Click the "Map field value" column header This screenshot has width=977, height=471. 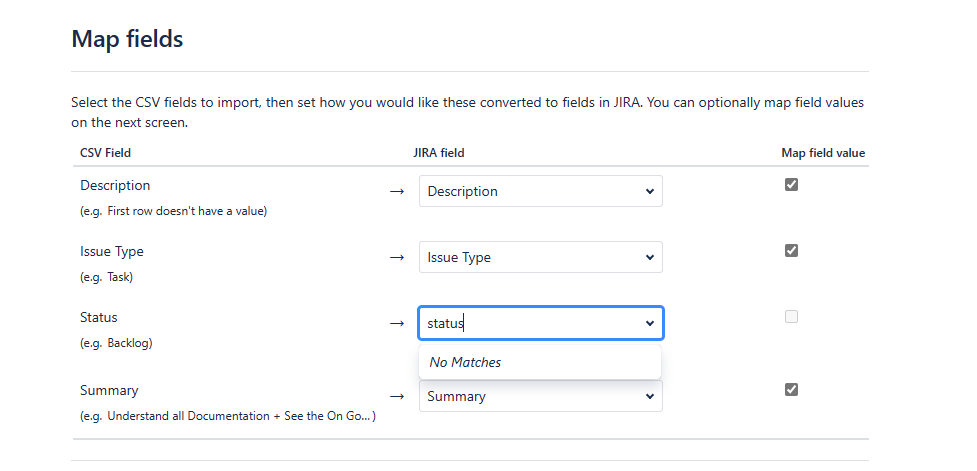pyautogui.click(x=823, y=153)
